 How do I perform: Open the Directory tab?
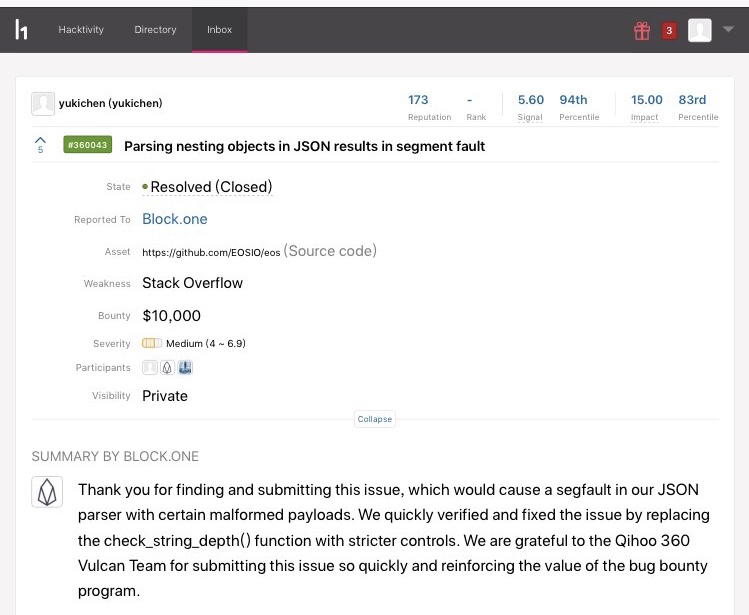click(x=155, y=30)
